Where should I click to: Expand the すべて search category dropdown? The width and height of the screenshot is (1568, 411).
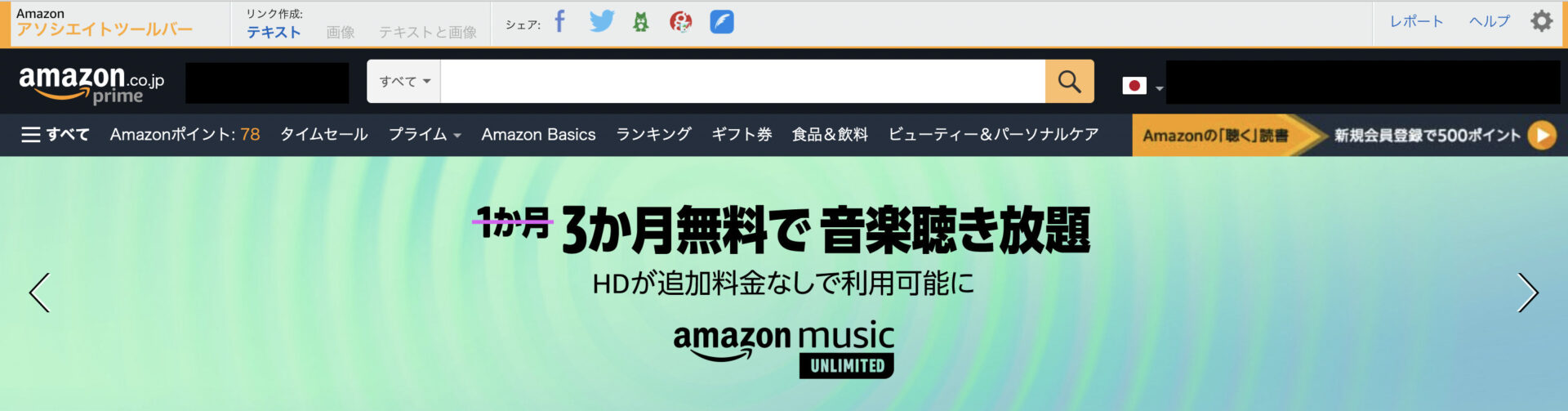[x=404, y=81]
